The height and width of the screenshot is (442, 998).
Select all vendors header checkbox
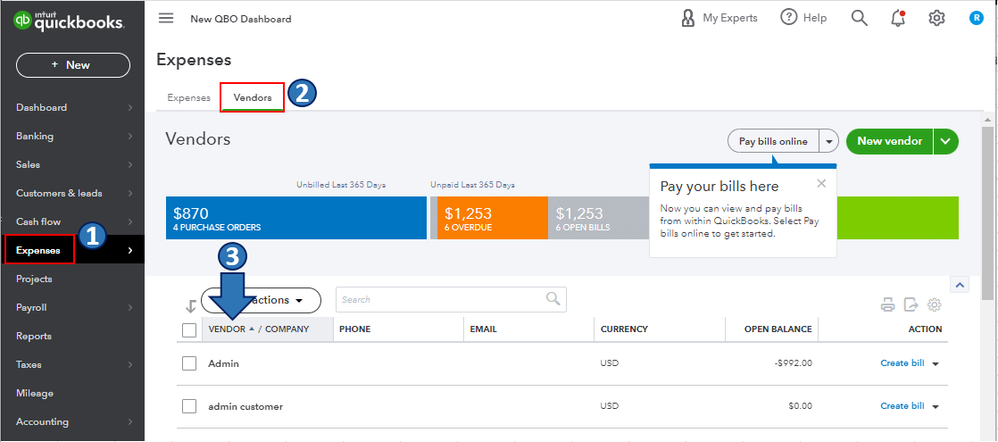pos(189,330)
